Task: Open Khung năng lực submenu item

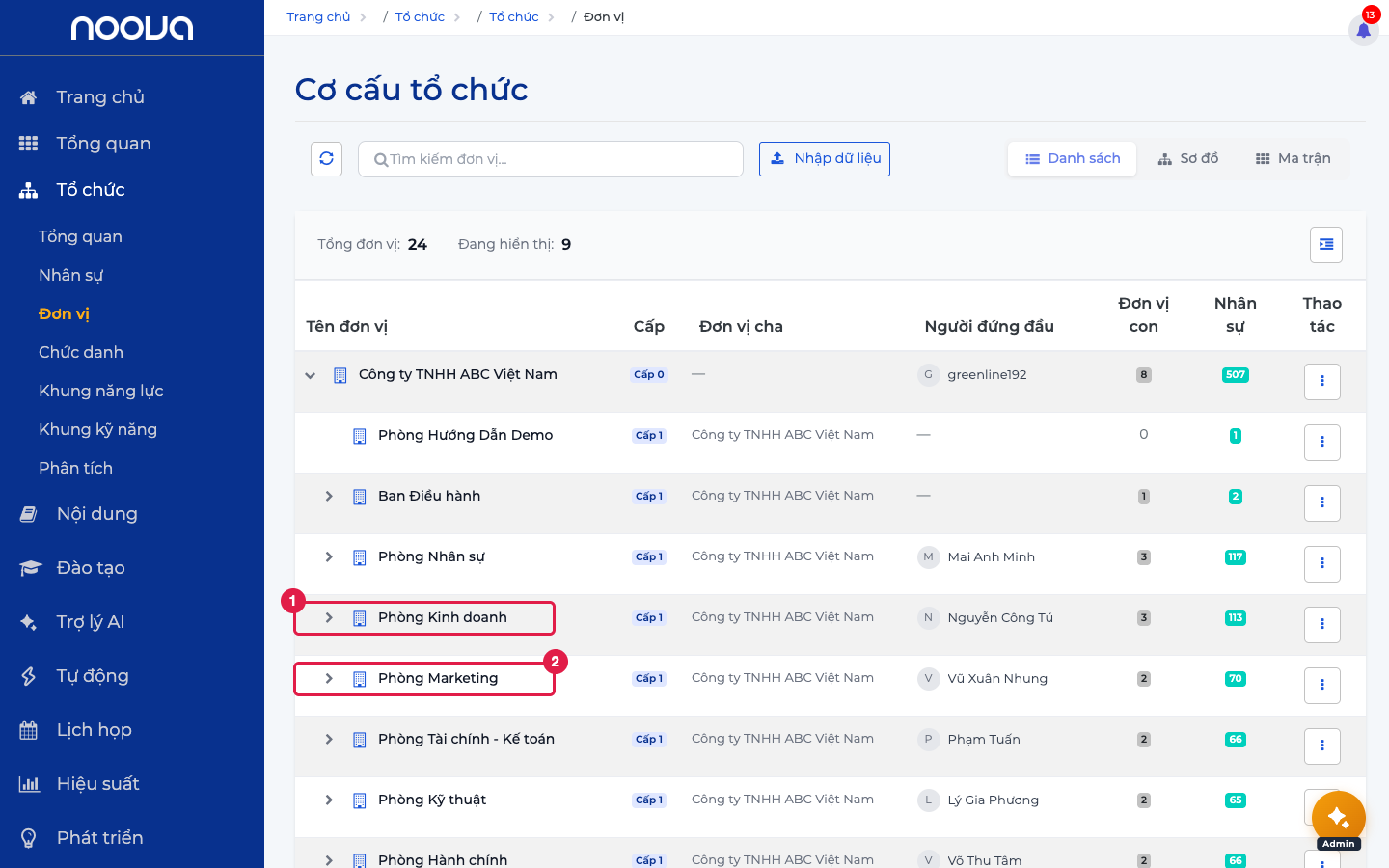Action: [101, 391]
